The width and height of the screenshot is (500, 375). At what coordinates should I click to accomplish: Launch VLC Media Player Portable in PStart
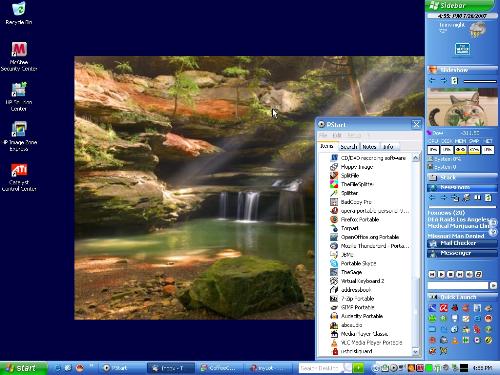pyautogui.click(x=366, y=342)
